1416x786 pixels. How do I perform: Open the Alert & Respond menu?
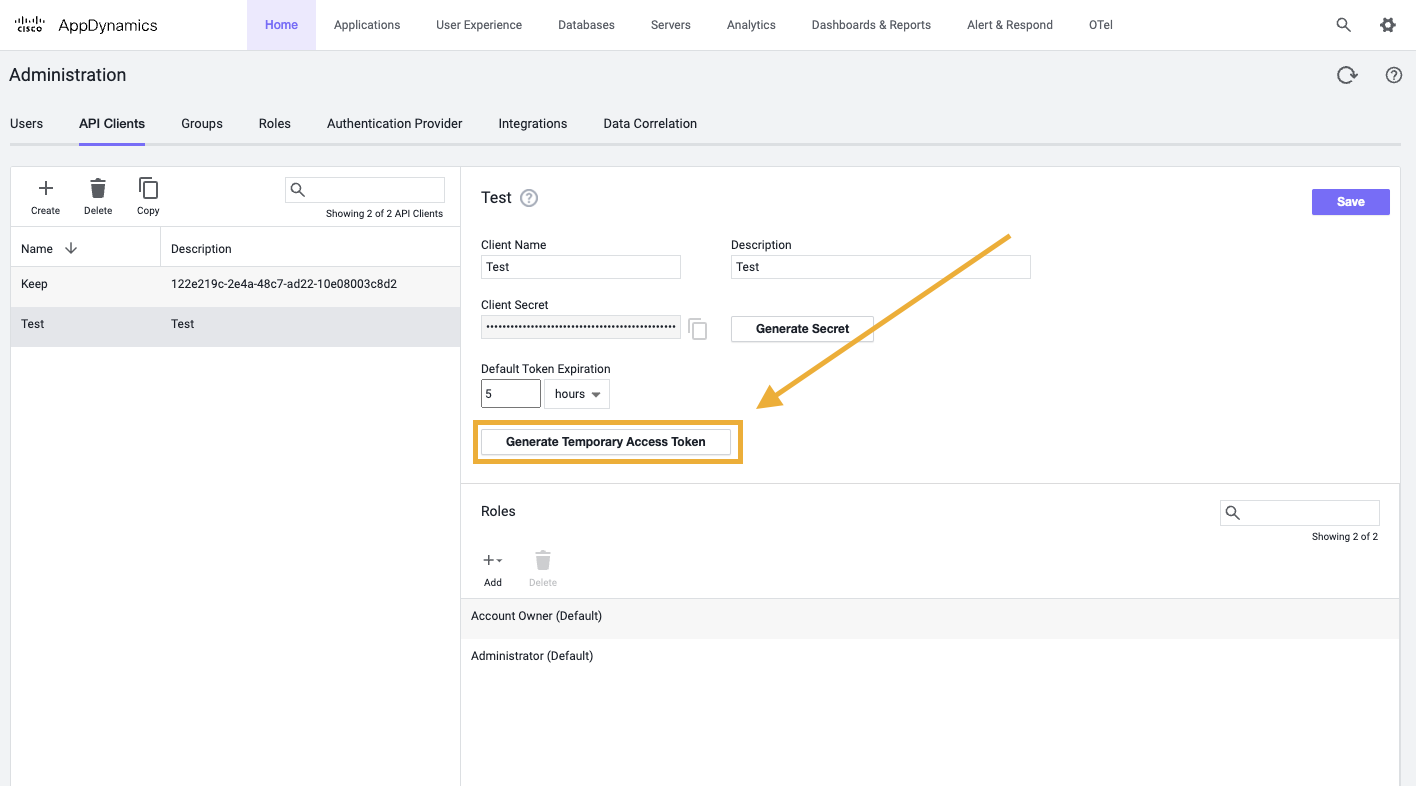tap(1010, 25)
